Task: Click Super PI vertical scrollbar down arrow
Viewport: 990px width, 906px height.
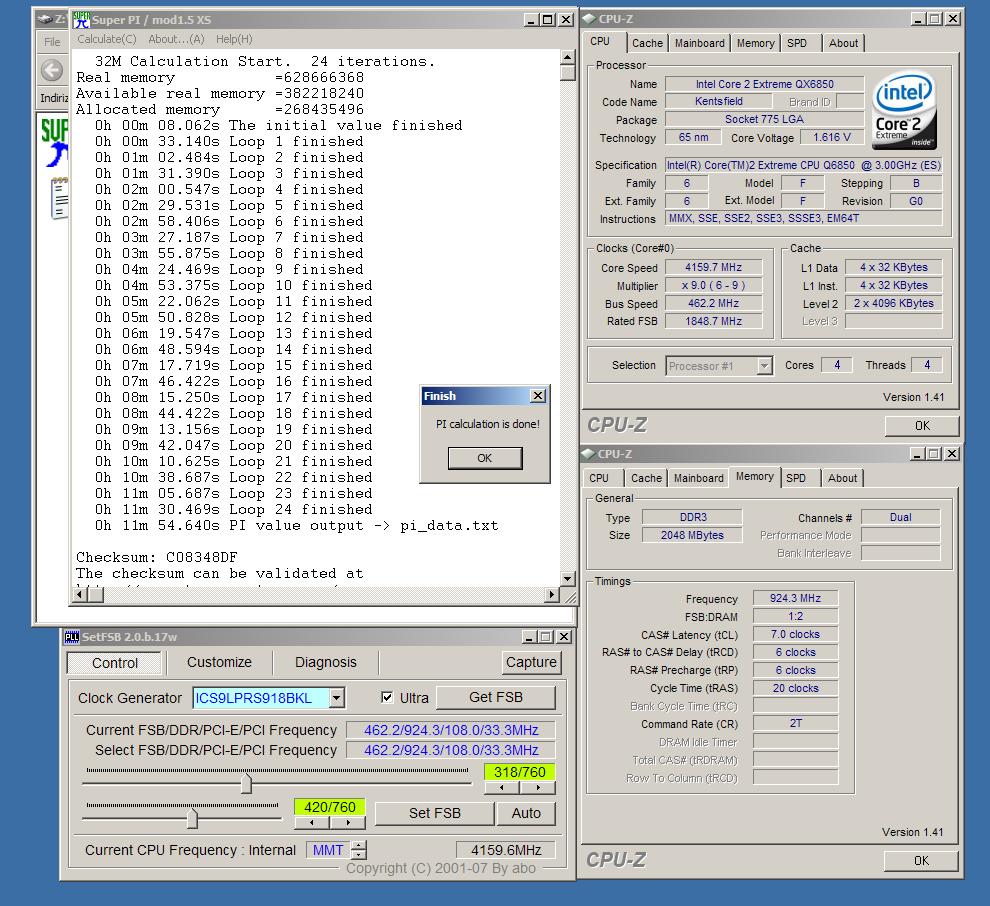Action: click(x=568, y=578)
